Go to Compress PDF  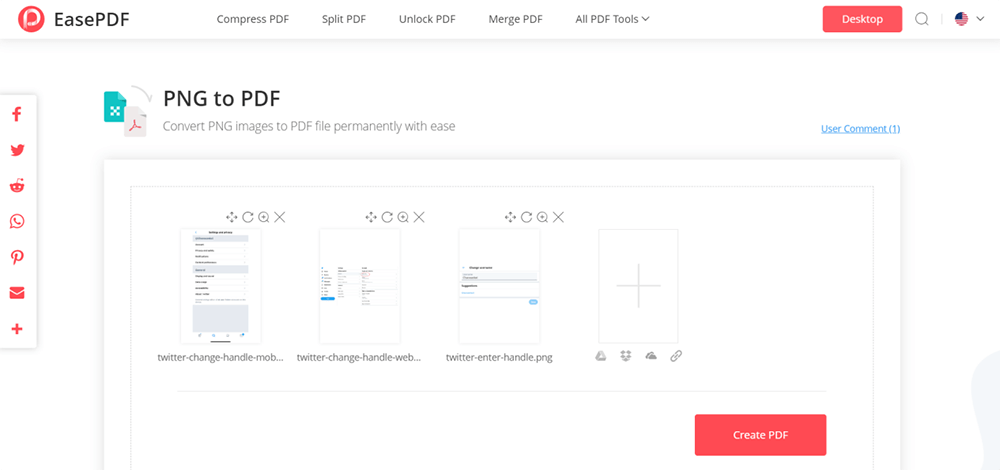(x=251, y=19)
